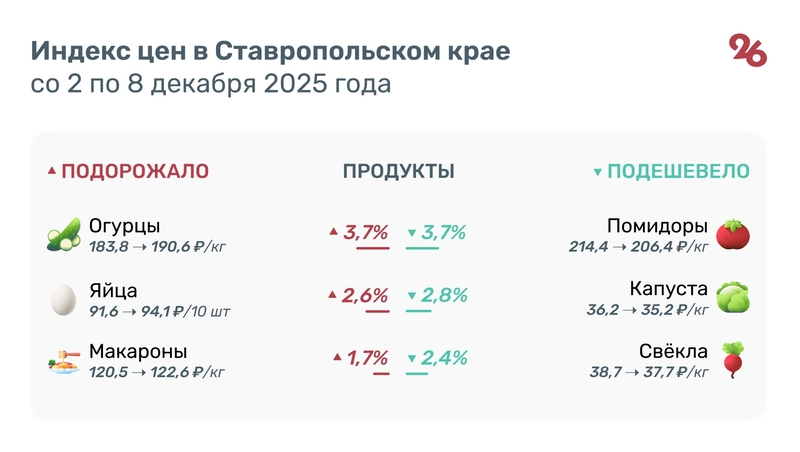Click the red up triangle before ПОДОРОЖАЛО
Screen dimensions: 800x452
52,171
